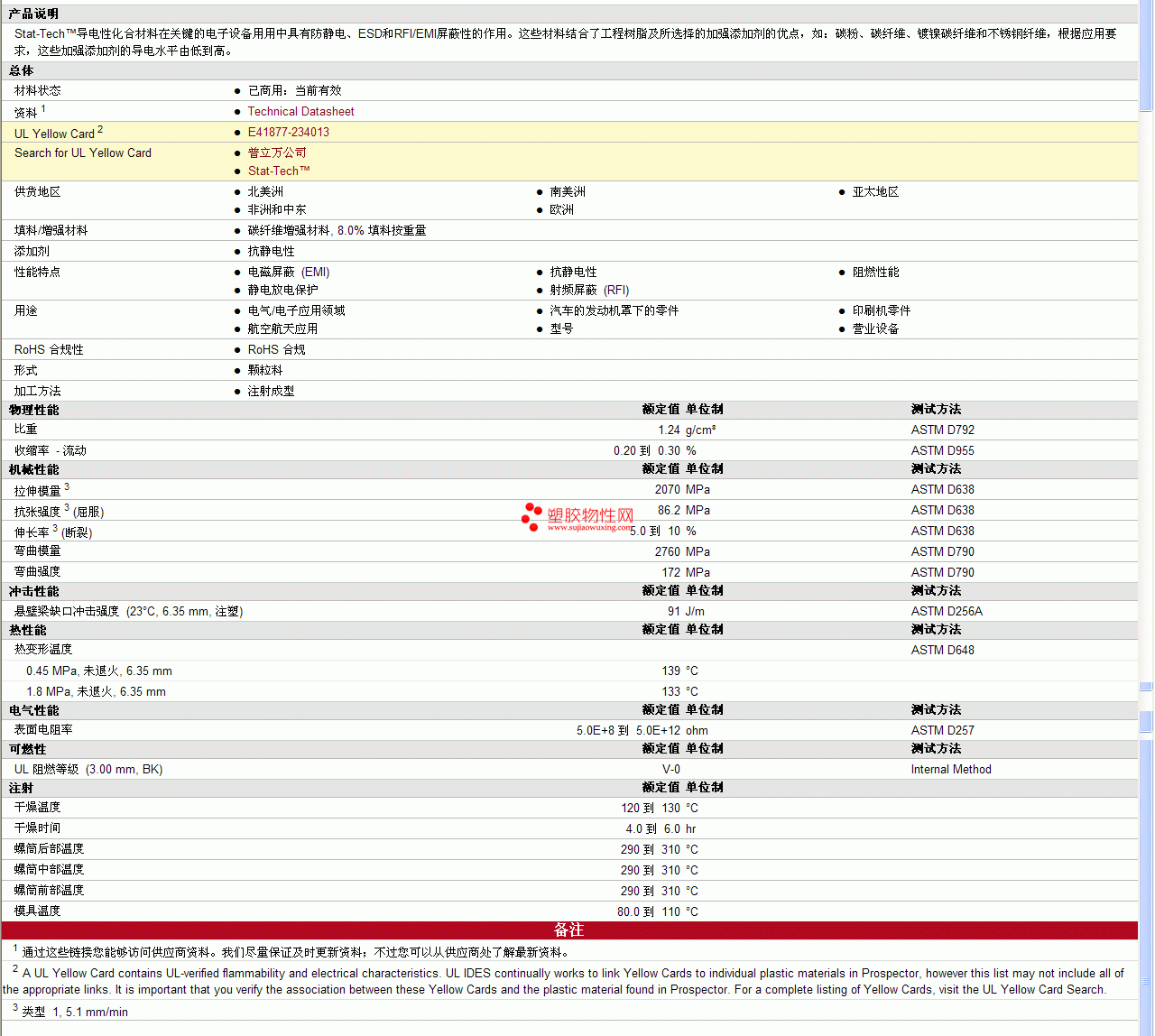Click the specific gravity value 1.24 g/cm³

pyautogui.click(x=687, y=430)
